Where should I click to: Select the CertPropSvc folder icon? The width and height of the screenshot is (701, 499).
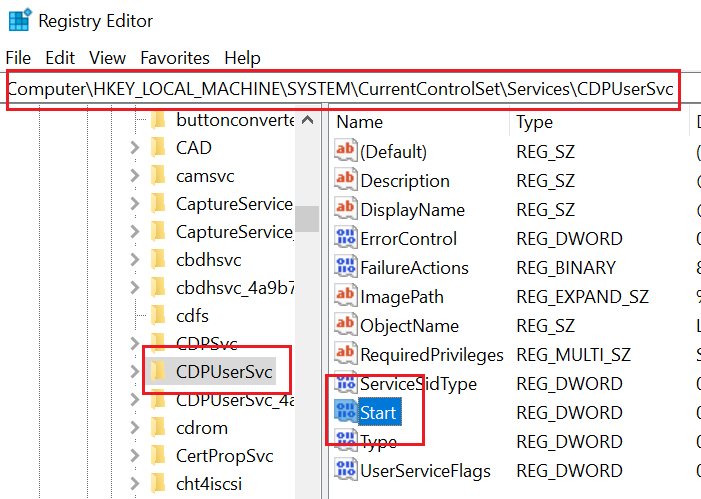(x=158, y=456)
